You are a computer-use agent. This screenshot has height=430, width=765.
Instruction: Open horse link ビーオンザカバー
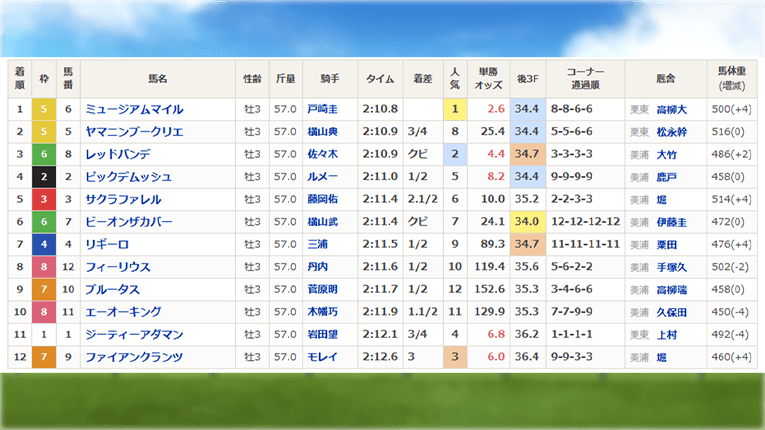tap(129, 222)
